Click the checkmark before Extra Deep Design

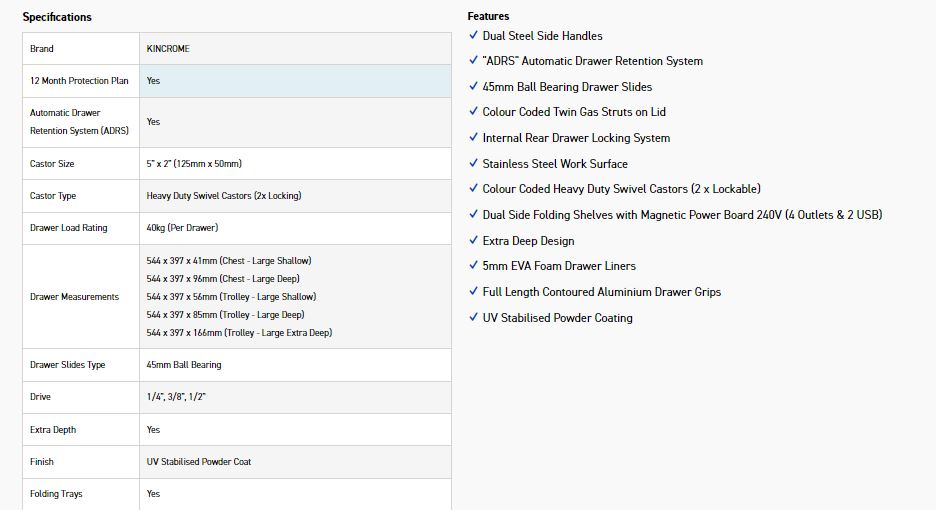coord(473,241)
